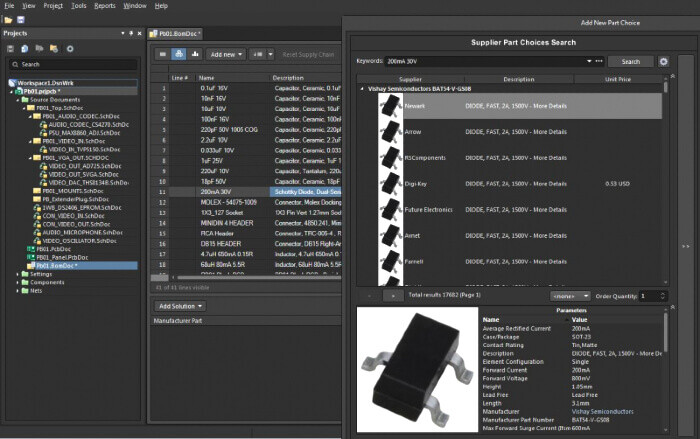
Task: Click the side panel expand chevrons
Action: tap(686, 247)
